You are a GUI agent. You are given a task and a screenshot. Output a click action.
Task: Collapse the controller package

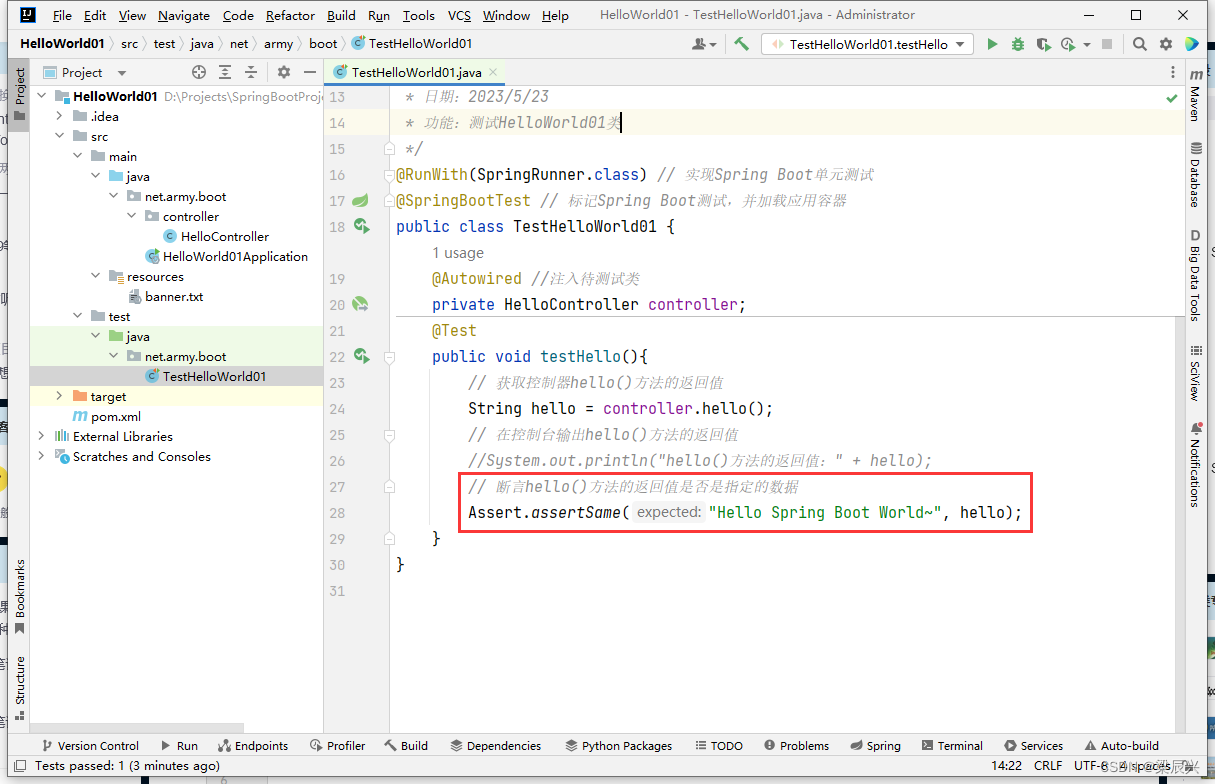click(x=132, y=217)
